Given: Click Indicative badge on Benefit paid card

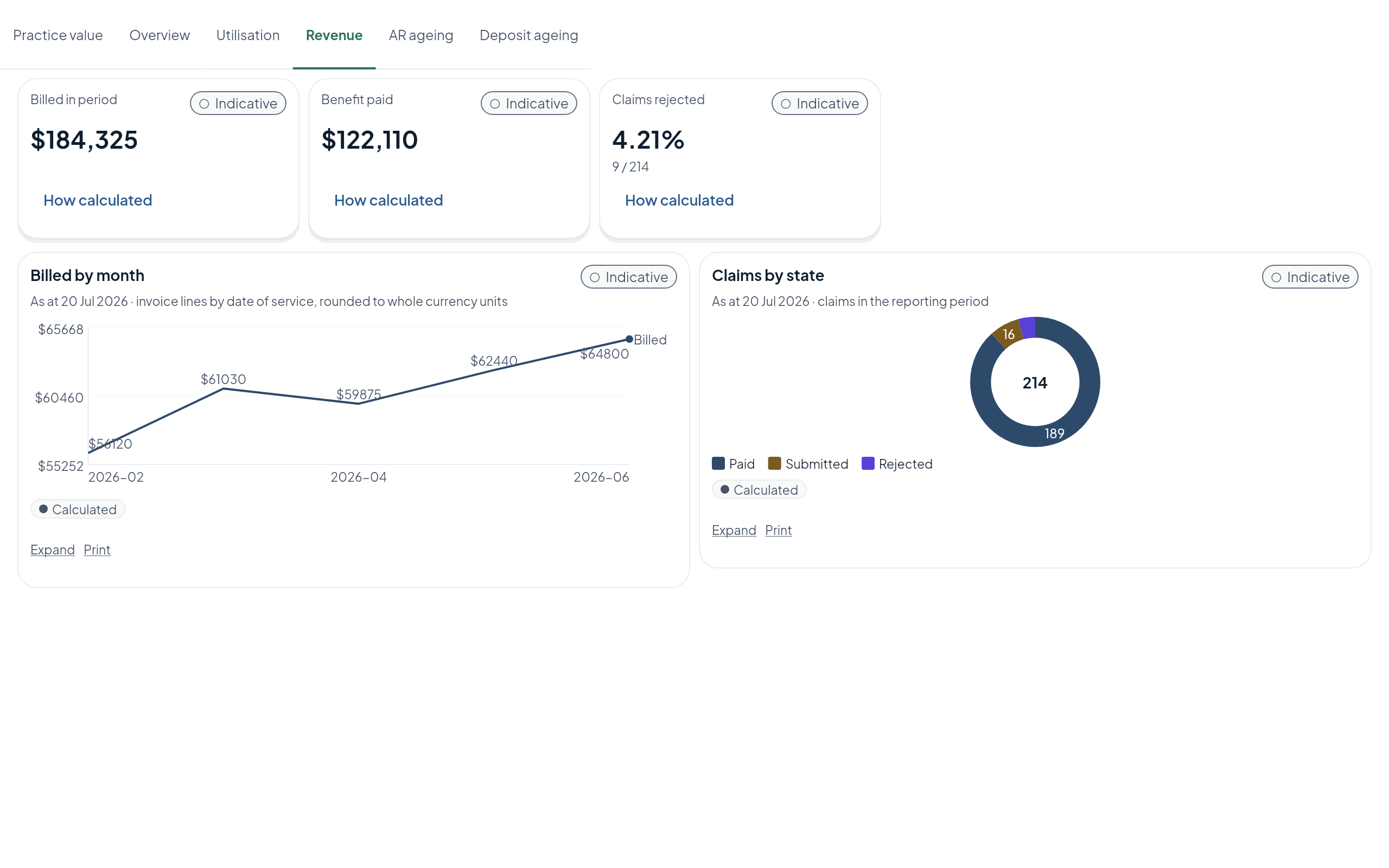Looking at the screenshot, I should 528,103.
